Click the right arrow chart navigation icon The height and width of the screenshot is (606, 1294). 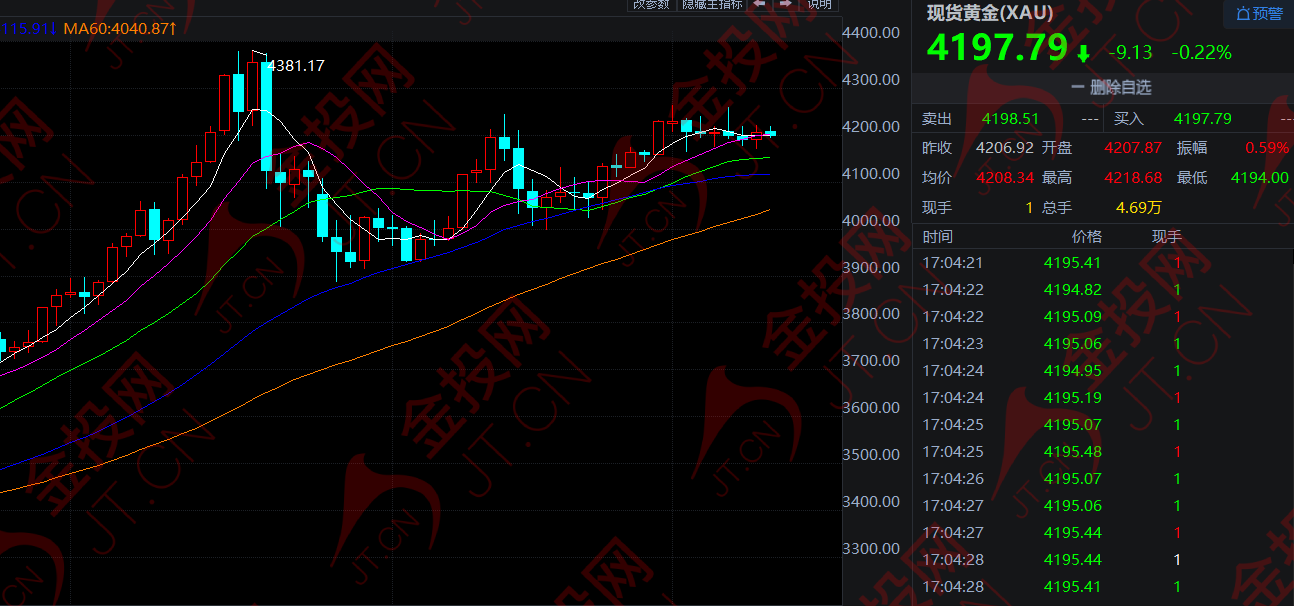click(x=786, y=4)
